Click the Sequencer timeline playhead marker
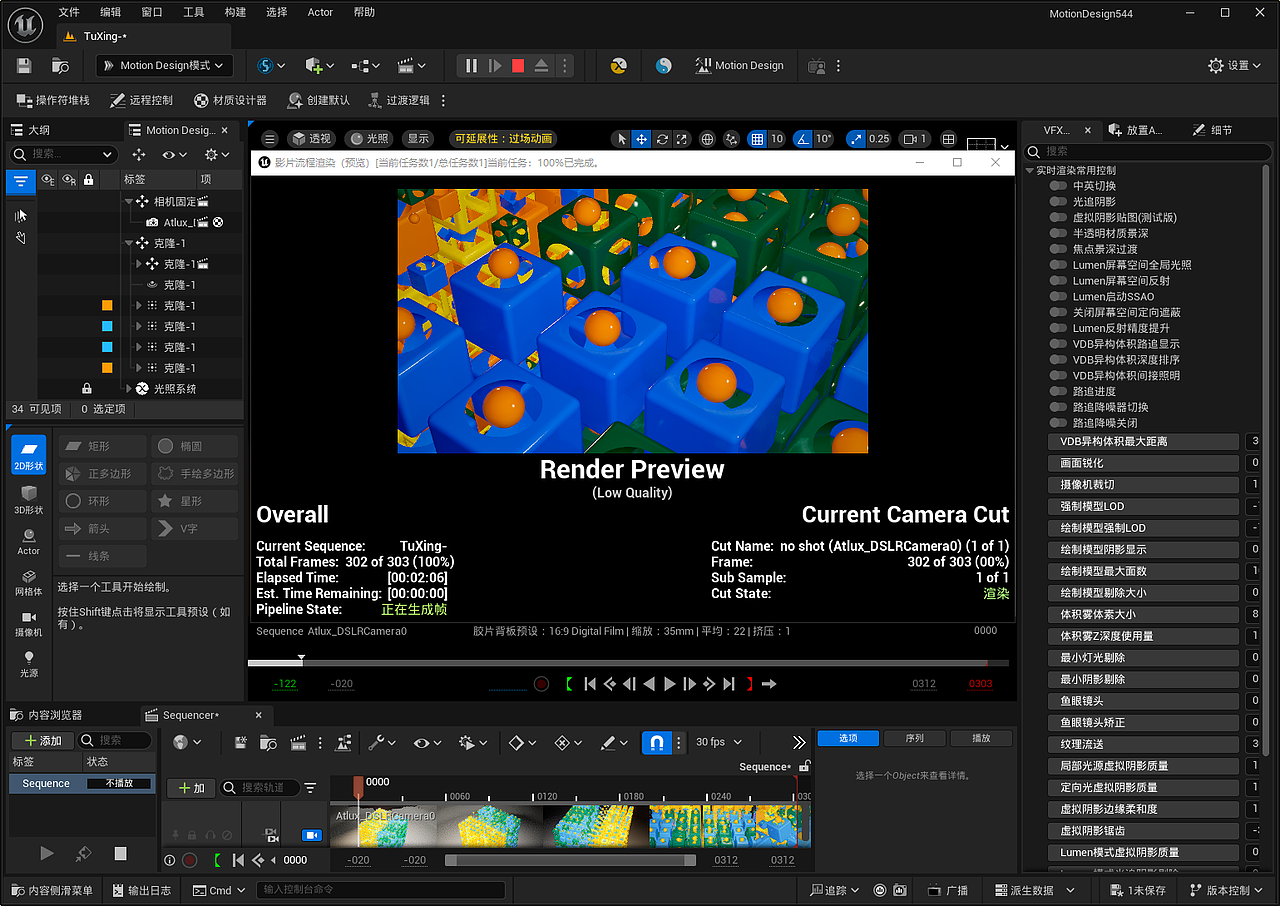The width and height of the screenshot is (1280, 906). pos(358,785)
